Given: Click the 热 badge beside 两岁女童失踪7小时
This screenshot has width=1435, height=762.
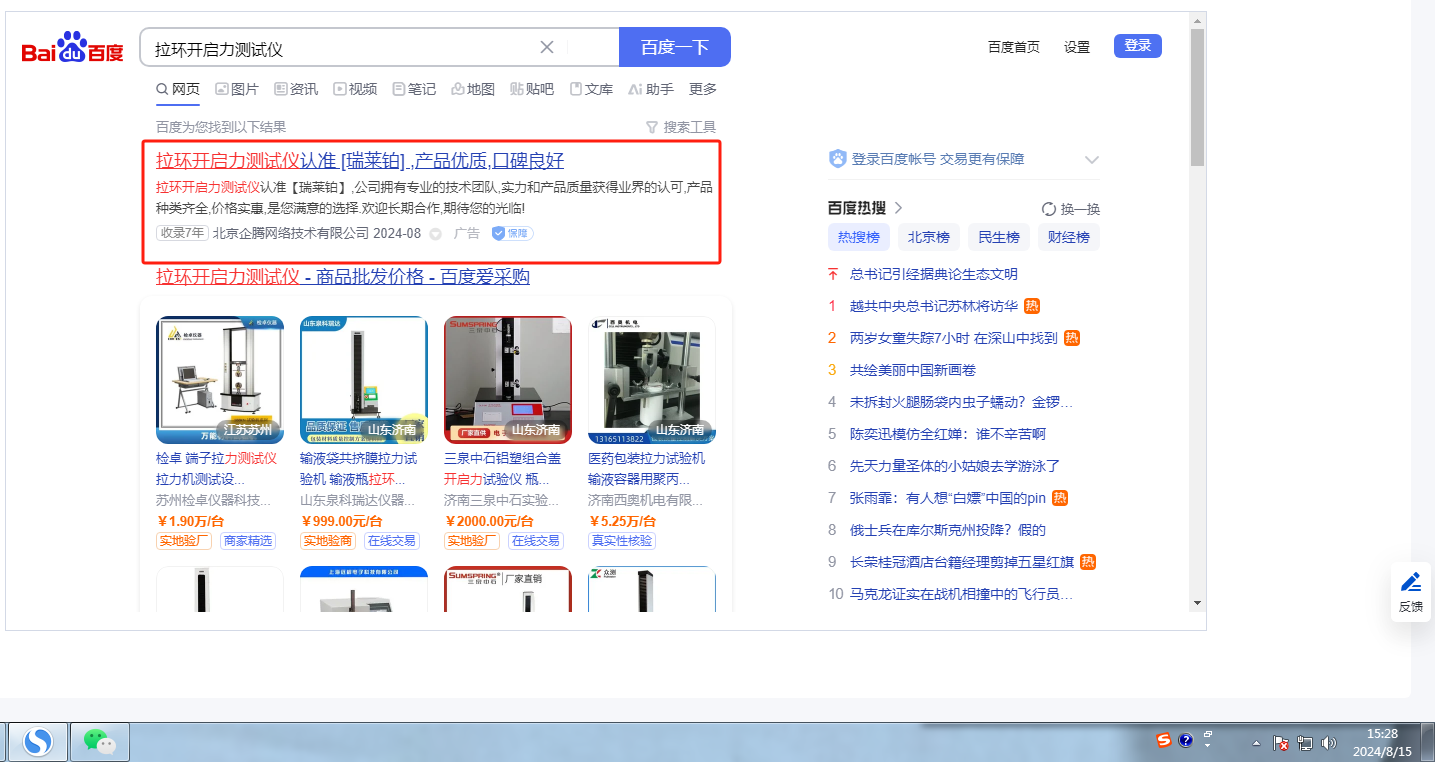Looking at the screenshot, I should click(x=1072, y=338).
